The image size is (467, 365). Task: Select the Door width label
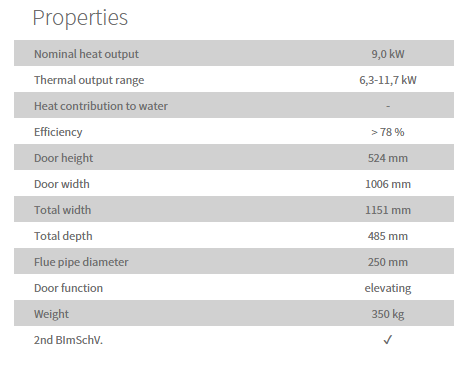point(62,184)
